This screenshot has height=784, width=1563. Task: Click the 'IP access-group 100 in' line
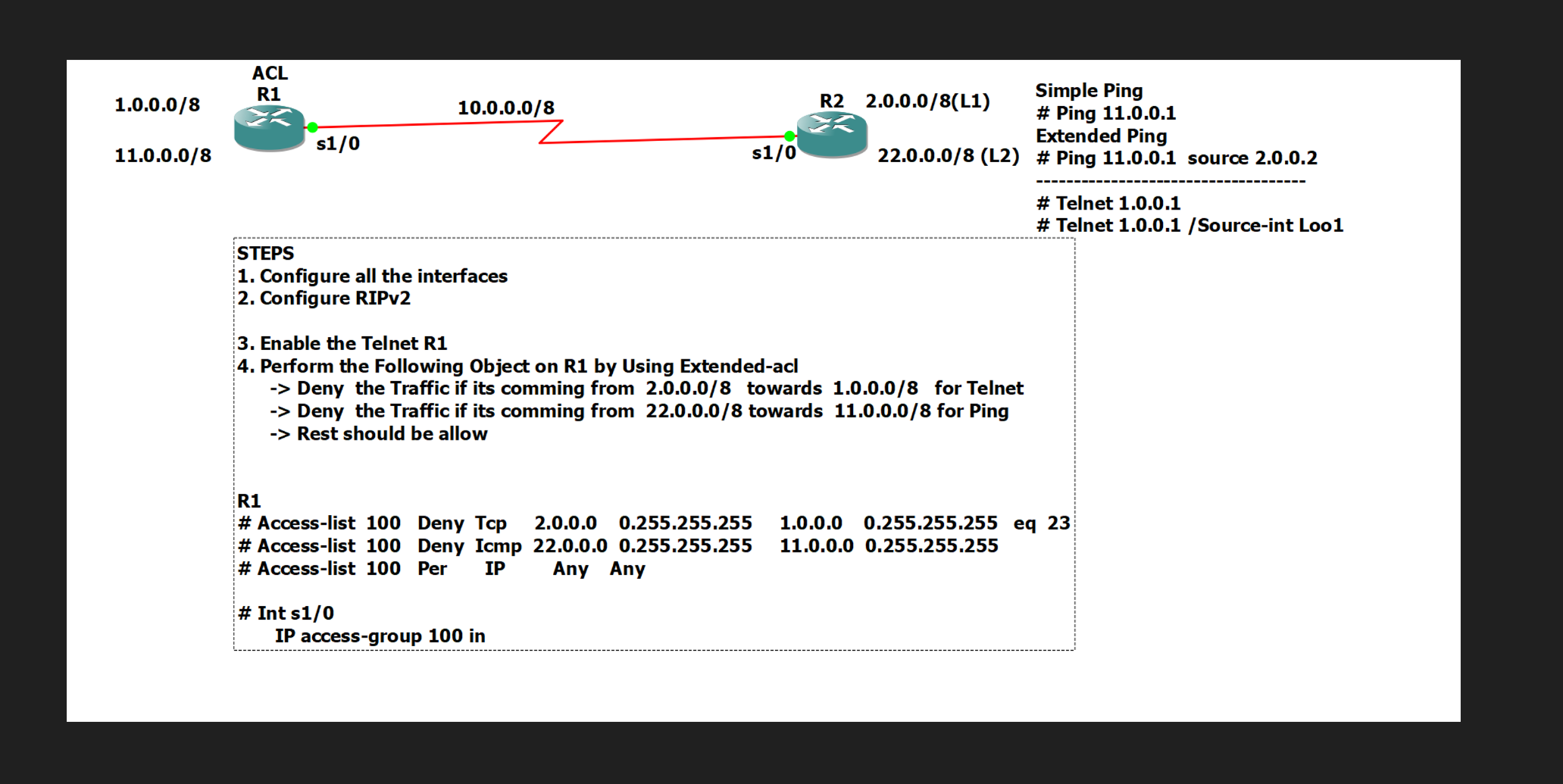380,636
